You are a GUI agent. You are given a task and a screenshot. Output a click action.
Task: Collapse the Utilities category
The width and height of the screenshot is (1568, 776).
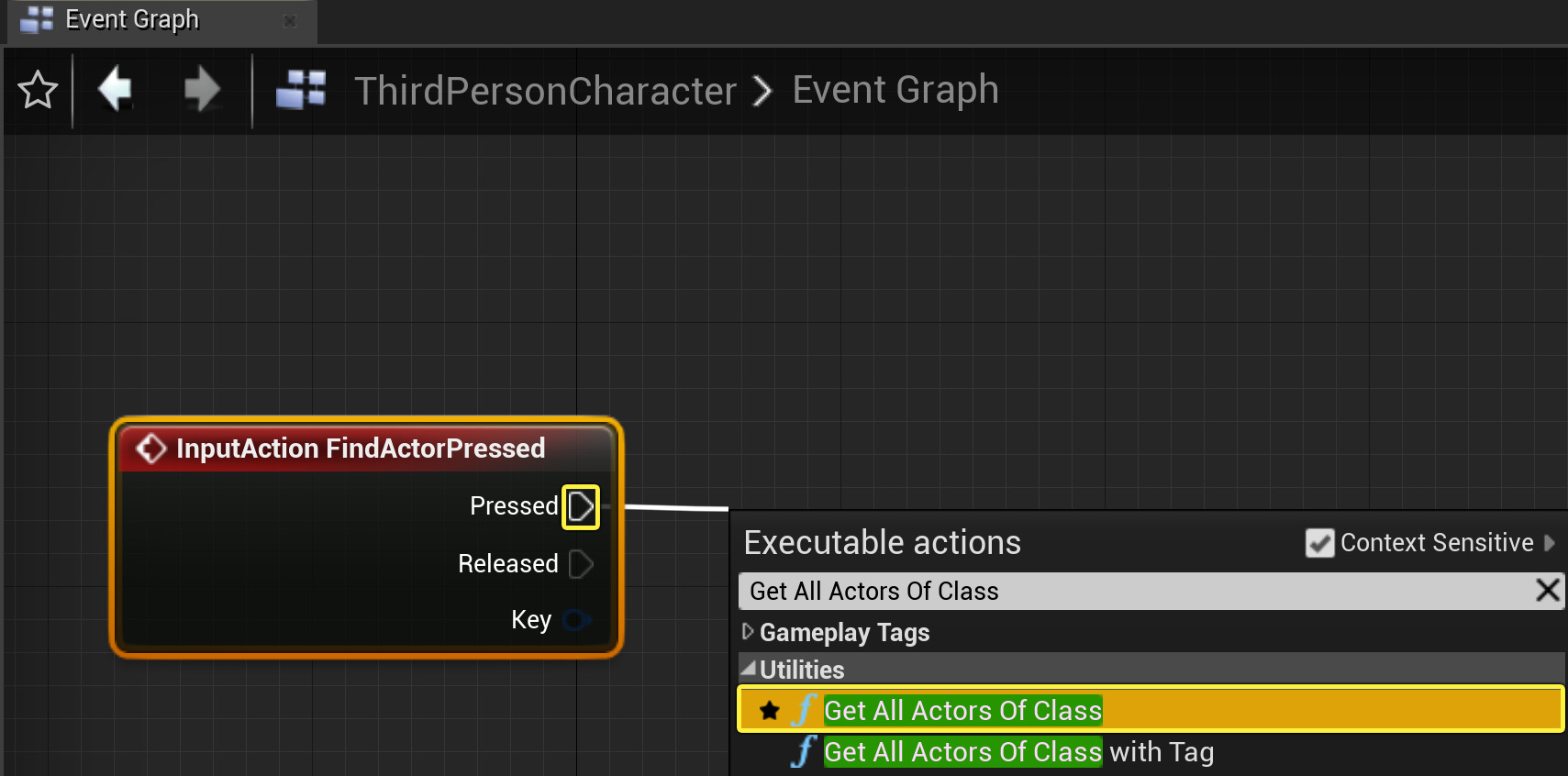pyautogui.click(x=749, y=668)
